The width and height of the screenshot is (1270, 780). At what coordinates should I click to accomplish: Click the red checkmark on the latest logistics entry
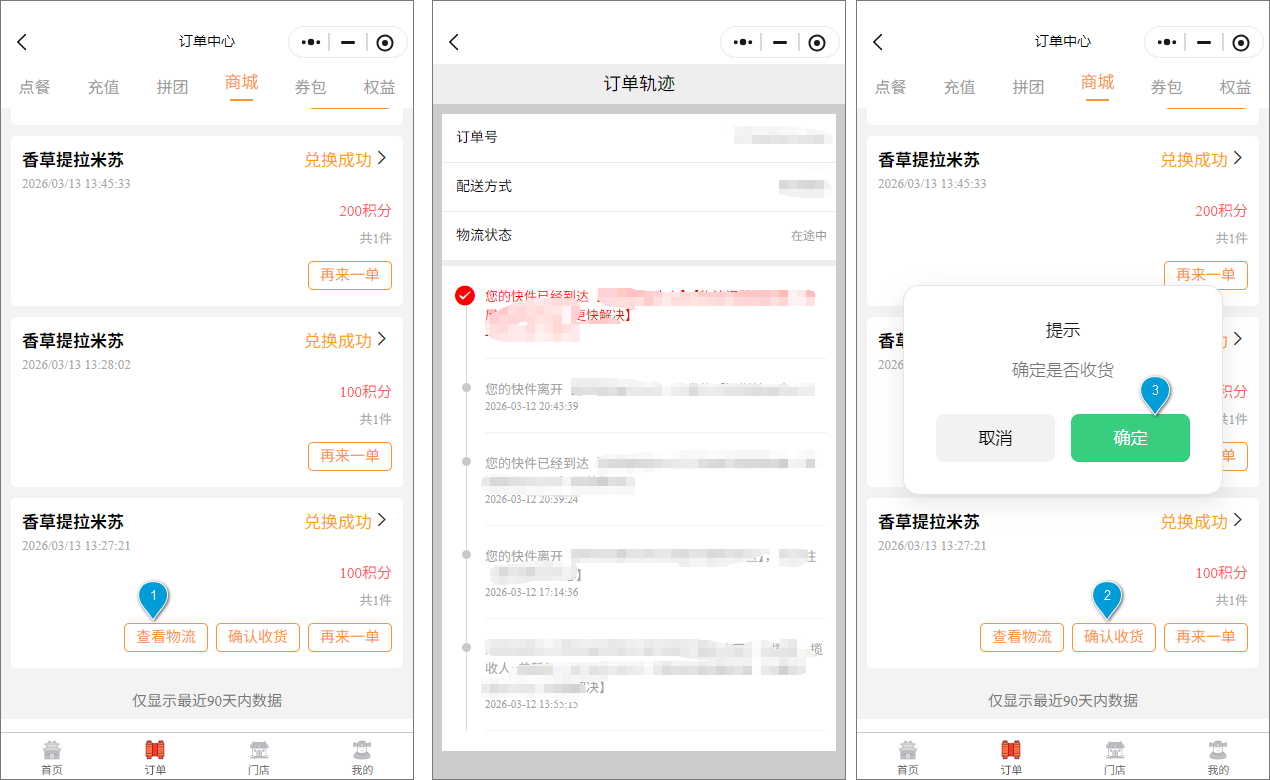[465, 295]
